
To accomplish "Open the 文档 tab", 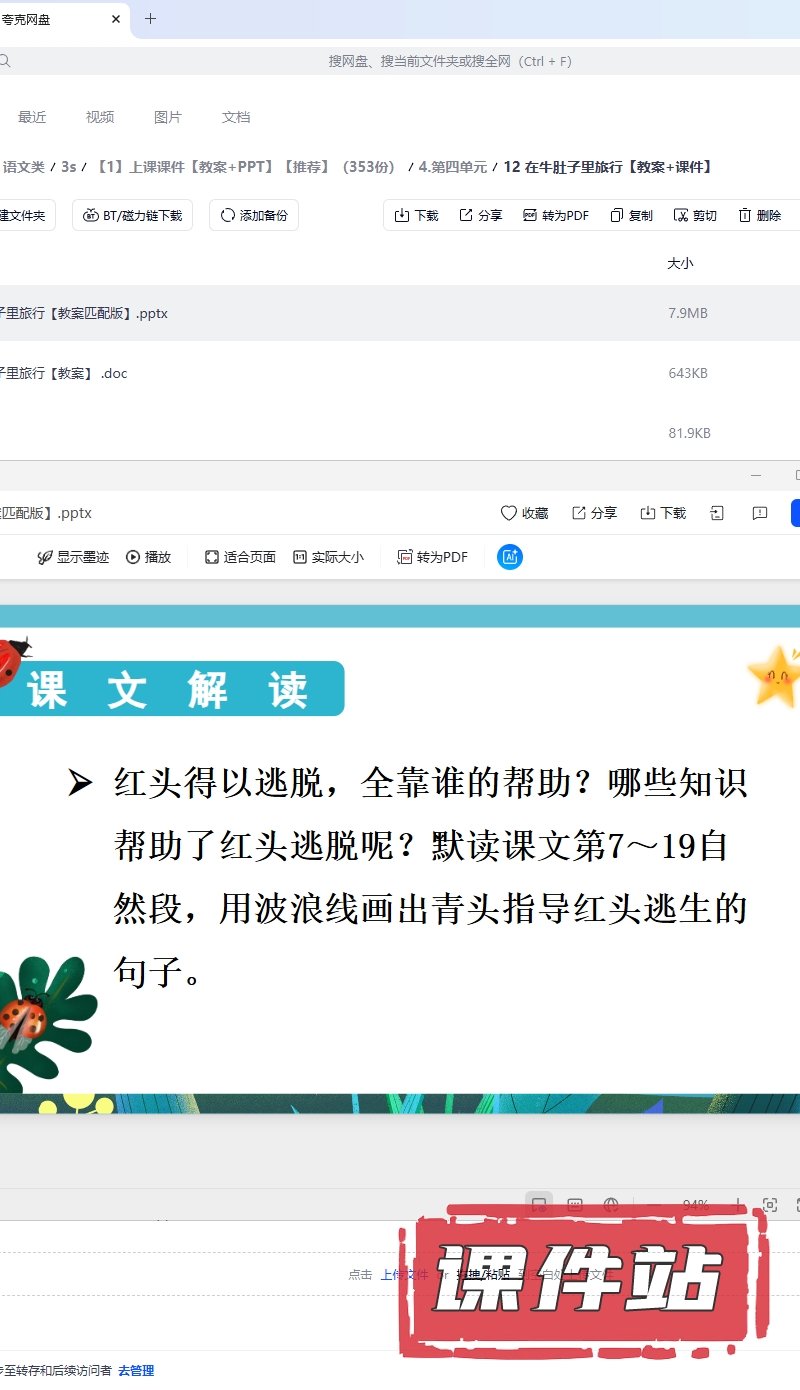I will coord(236,117).
